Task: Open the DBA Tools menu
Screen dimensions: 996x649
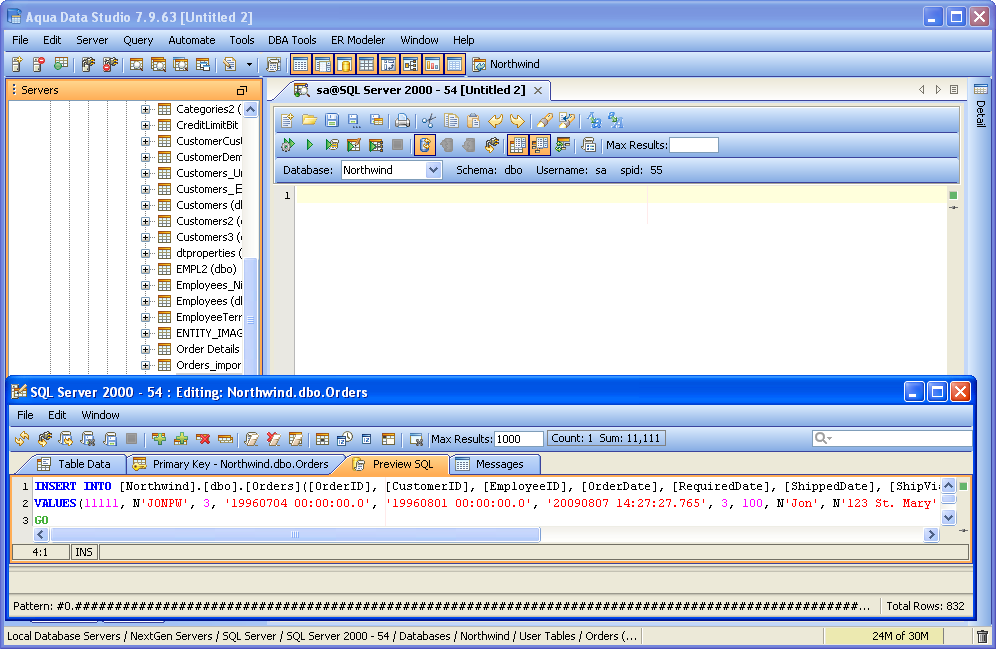Action: pos(291,40)
